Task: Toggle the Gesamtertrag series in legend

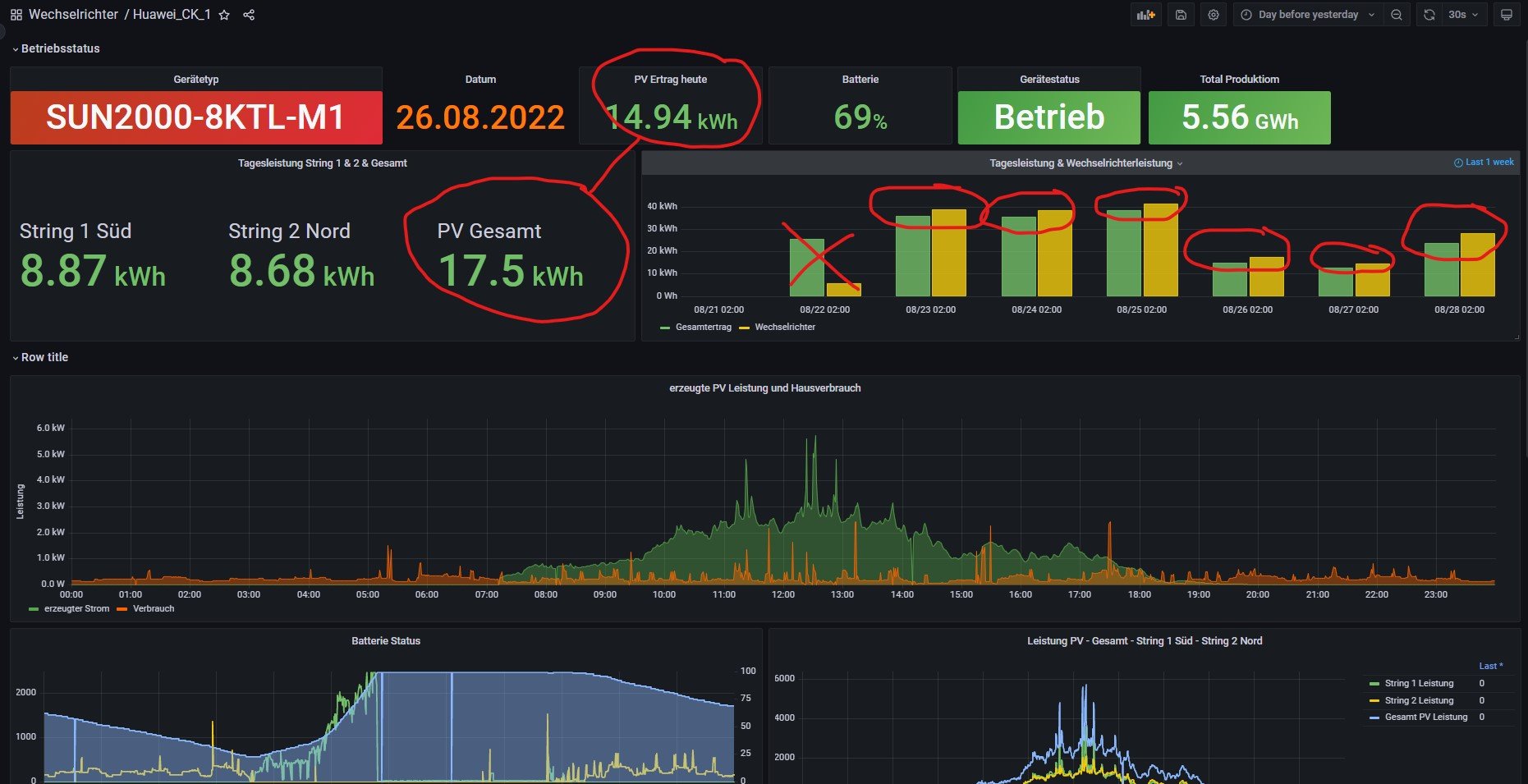Action: pyautogui.click(x=703, y=327)
